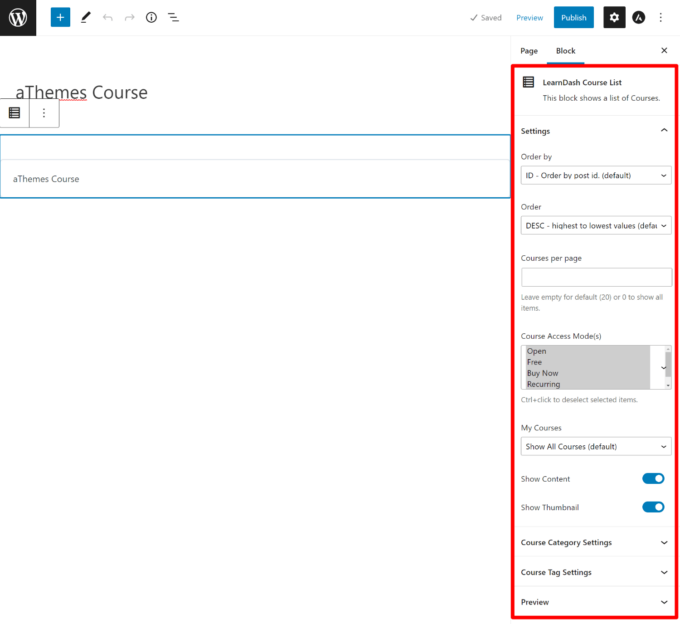Open the document Details info icon
Screen dimensions: 680x624
[151, 17]
